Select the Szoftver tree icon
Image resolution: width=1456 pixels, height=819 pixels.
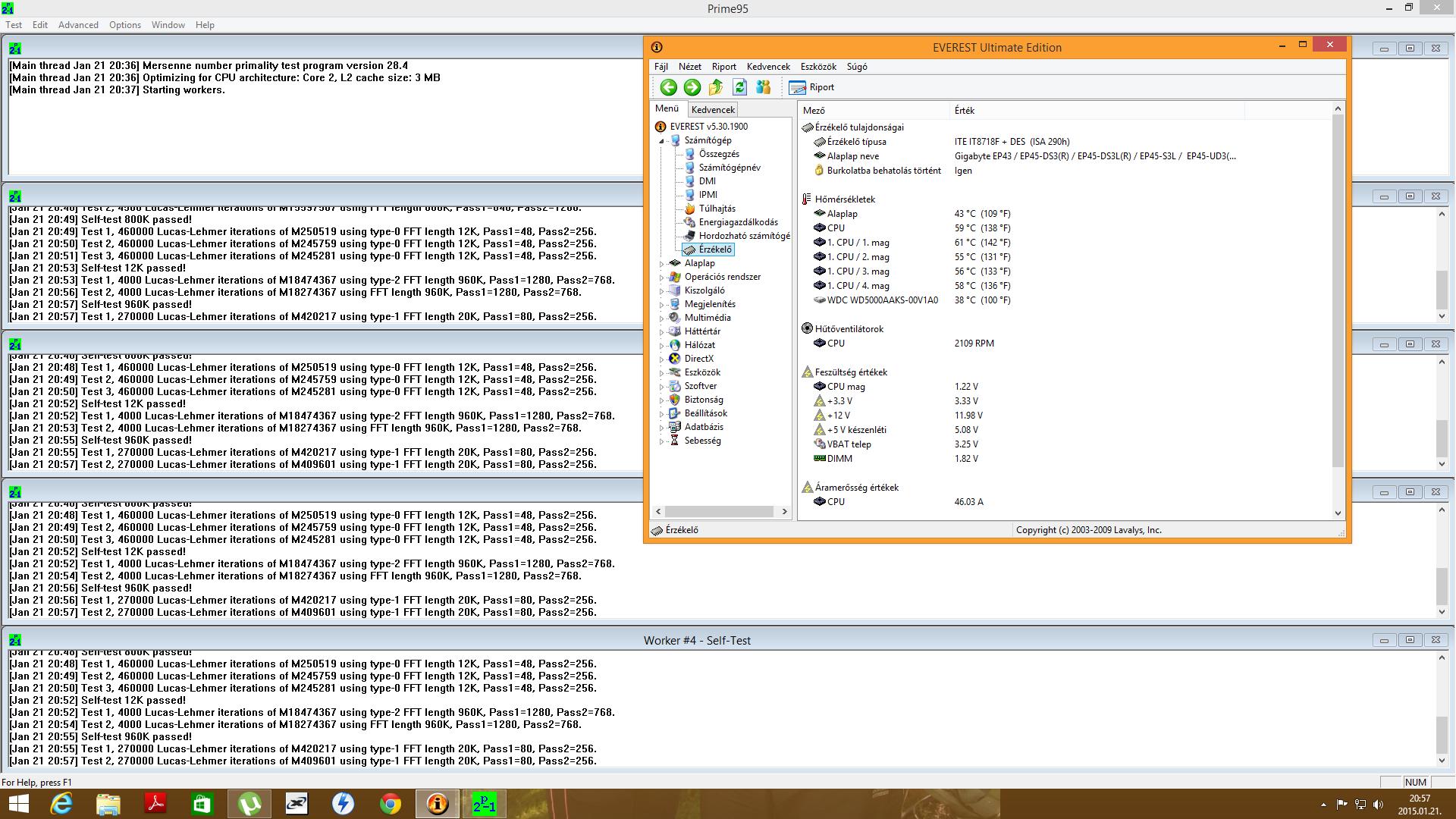[x=674, y=386]
